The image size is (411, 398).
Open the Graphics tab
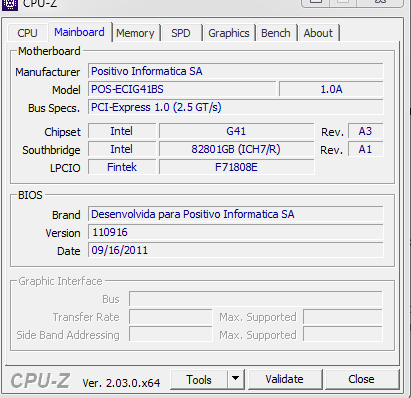pyautogui.click(x=229, y=33)
